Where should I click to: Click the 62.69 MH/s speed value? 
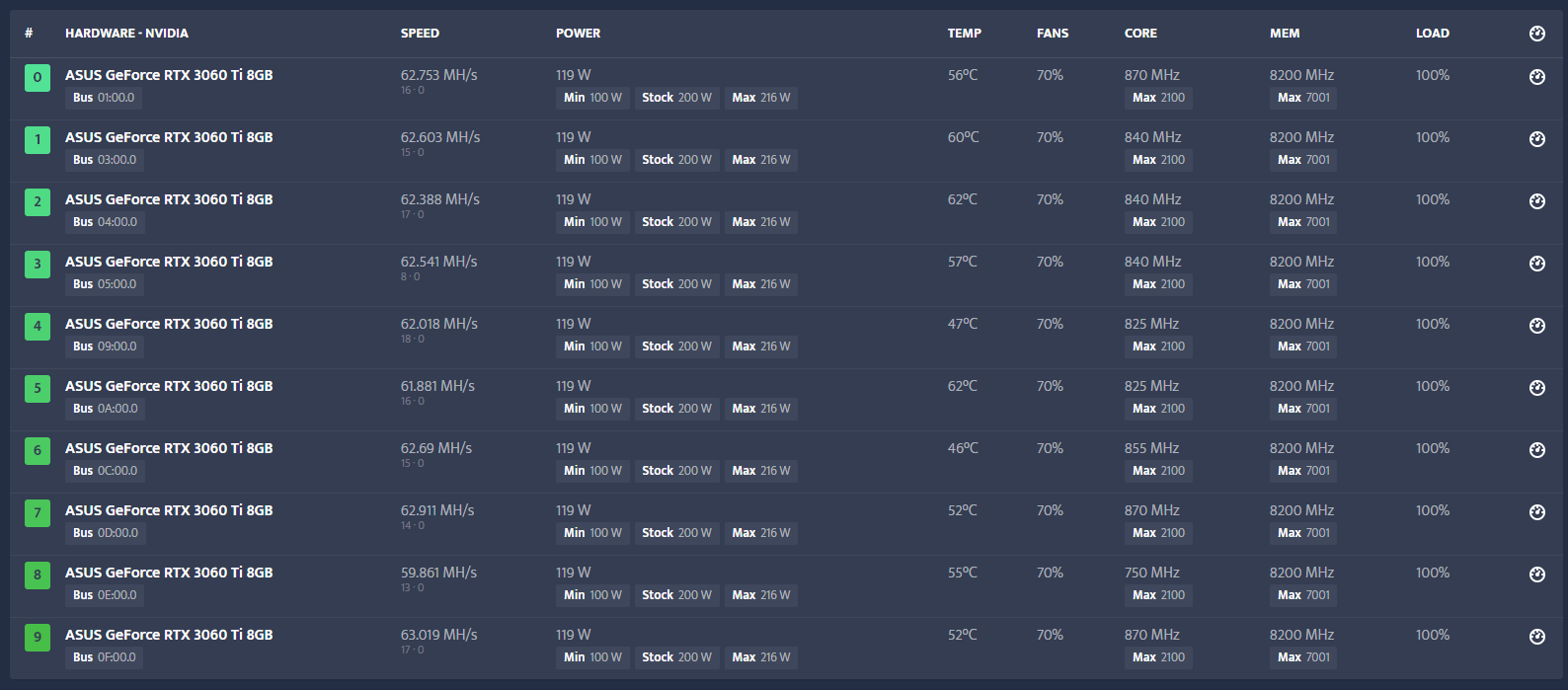tap(436, 448)
